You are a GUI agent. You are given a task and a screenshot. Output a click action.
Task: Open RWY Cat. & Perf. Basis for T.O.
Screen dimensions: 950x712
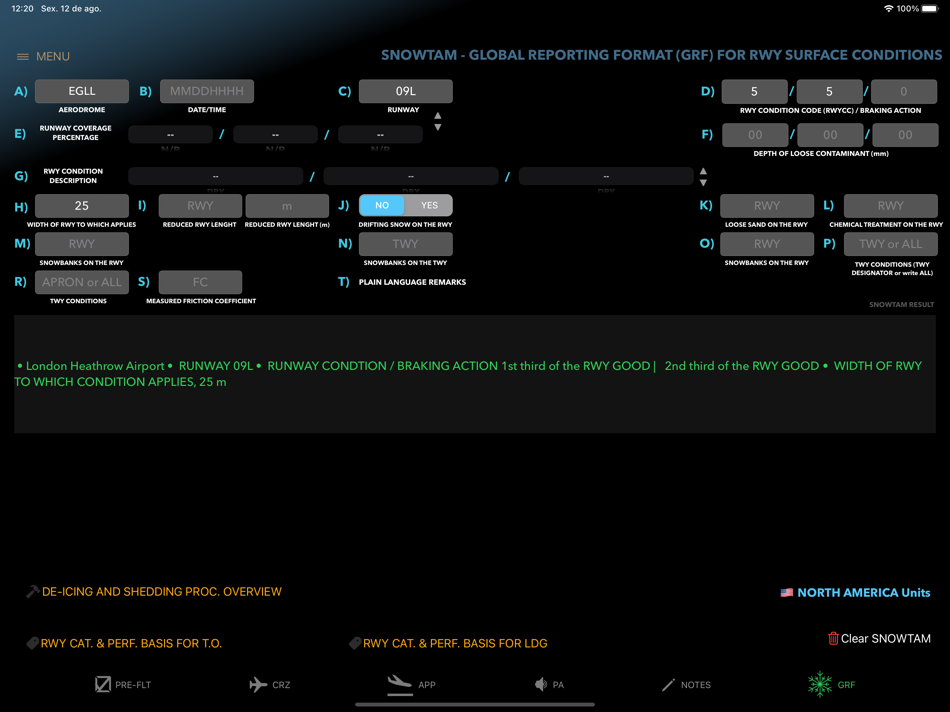click(x=131, y=643)
